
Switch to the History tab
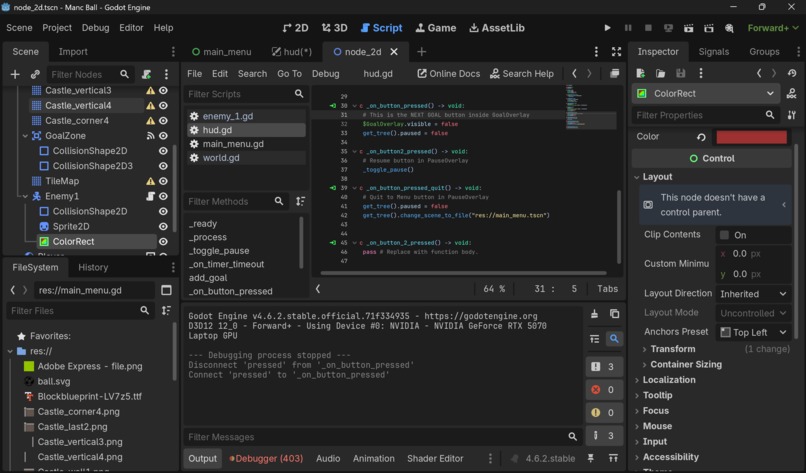coord(93,267)
